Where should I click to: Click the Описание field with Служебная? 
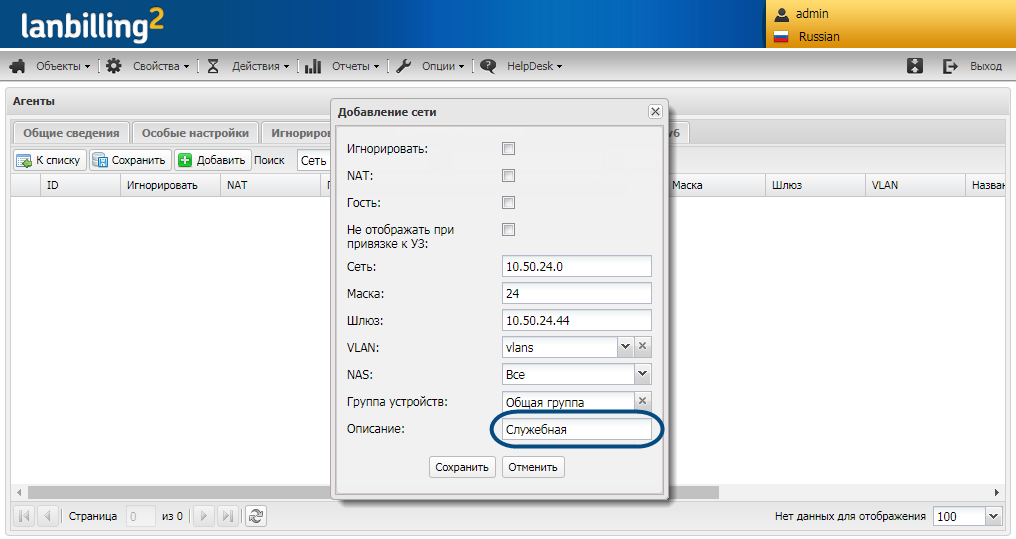coord(577,430)
